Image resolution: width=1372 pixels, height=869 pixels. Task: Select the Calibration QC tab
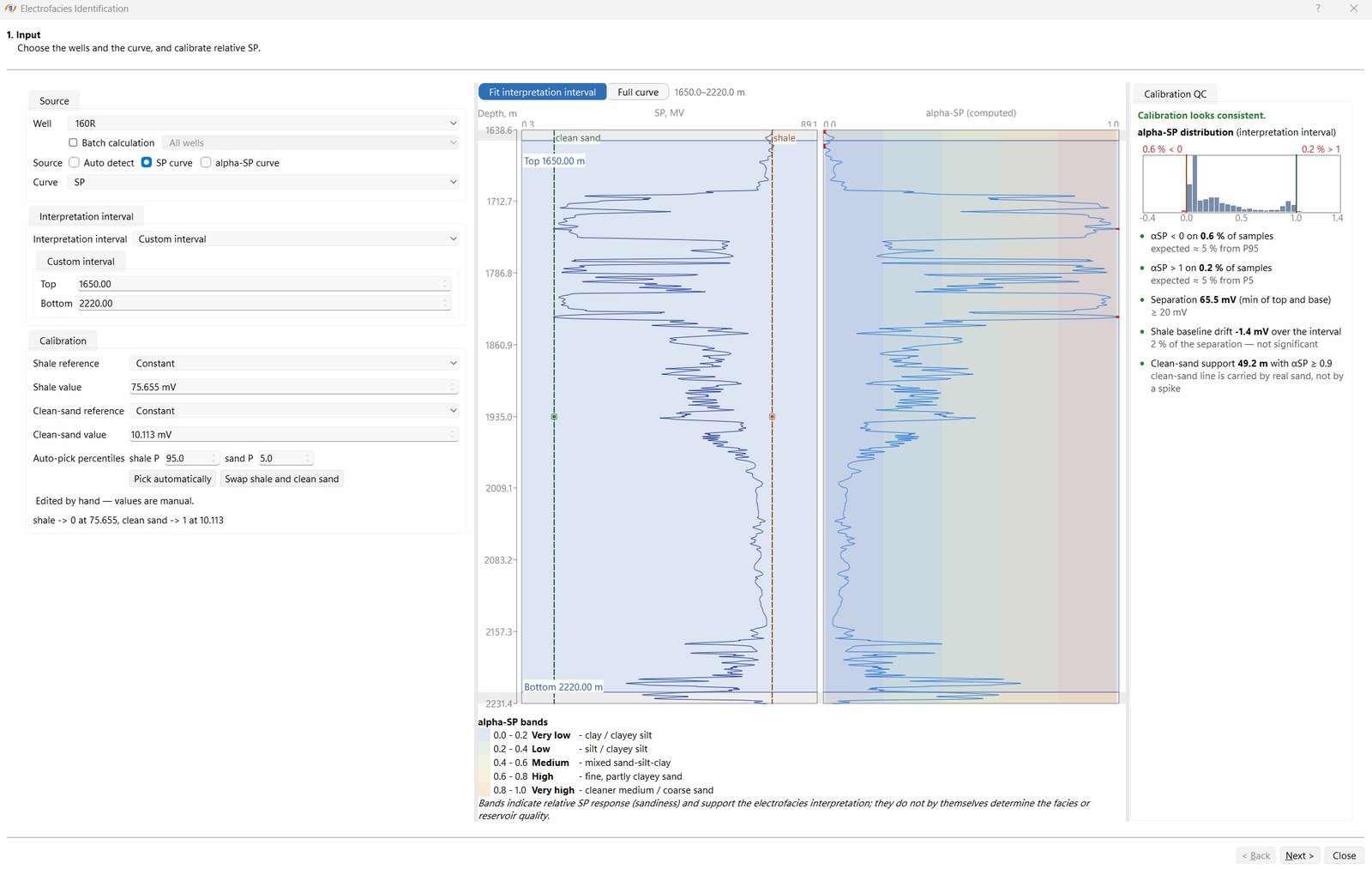(x=1175, y=94)
